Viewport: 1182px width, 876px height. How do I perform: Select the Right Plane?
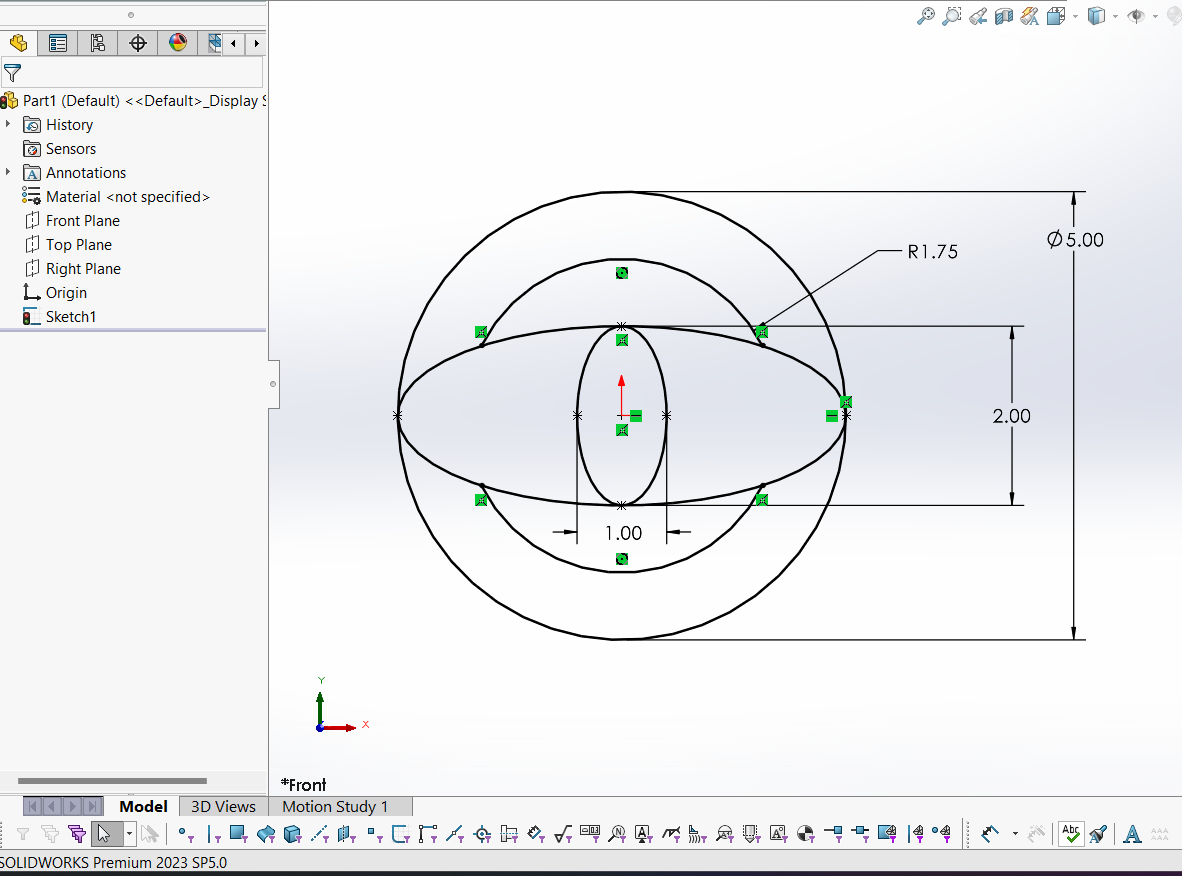click(x=72, y=269)
